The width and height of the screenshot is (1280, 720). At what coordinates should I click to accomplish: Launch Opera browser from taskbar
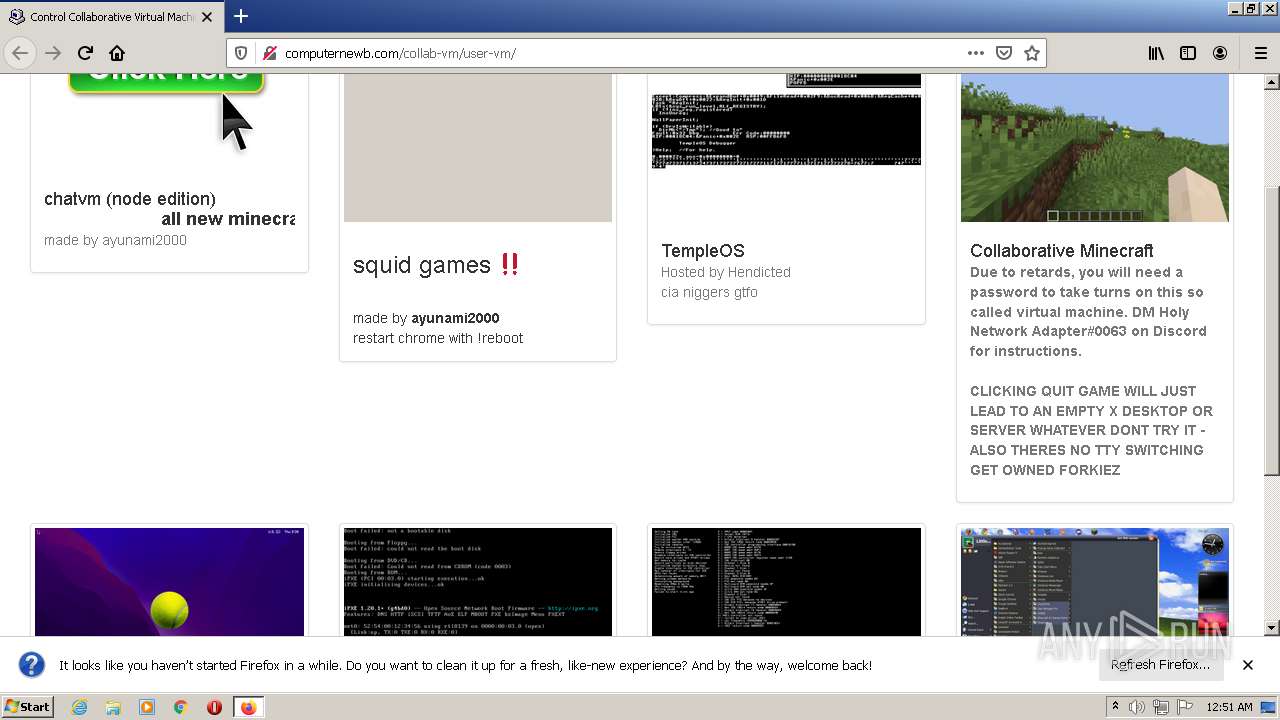214,707
